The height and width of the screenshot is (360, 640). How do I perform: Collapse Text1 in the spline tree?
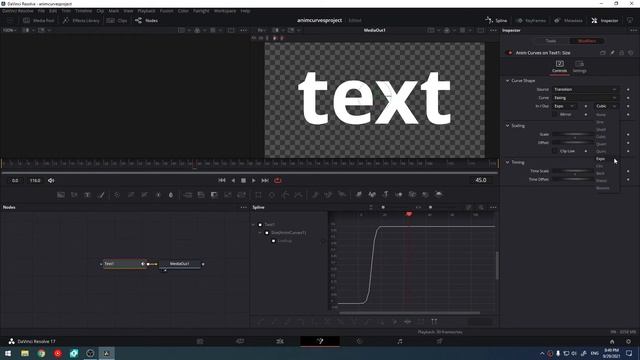coord(253,224)
